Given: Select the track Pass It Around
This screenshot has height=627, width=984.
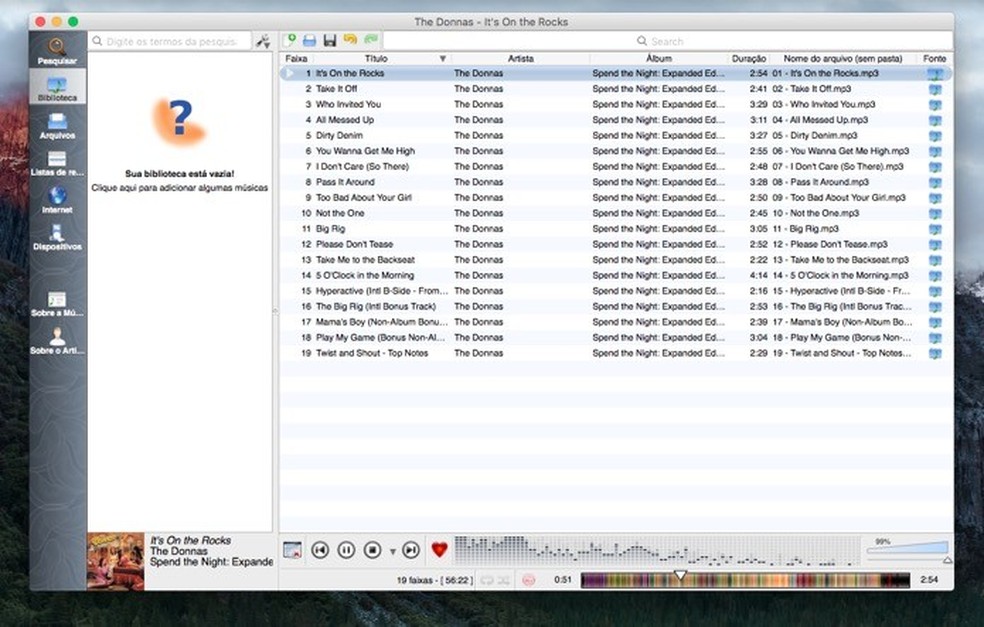Looking at the screenshot, I should [345, 182].
